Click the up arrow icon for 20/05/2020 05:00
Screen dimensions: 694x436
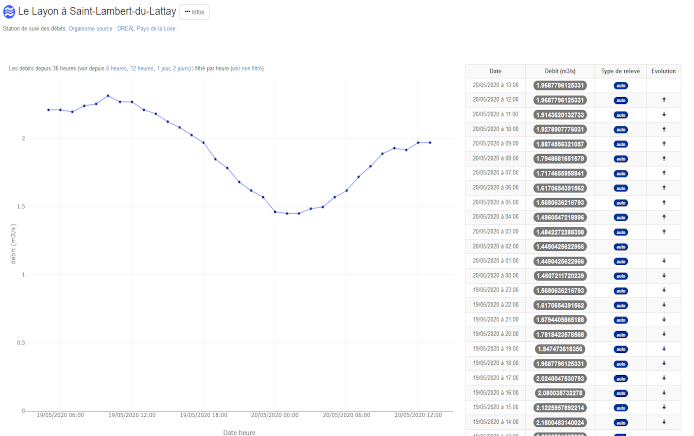coord(664,202)
